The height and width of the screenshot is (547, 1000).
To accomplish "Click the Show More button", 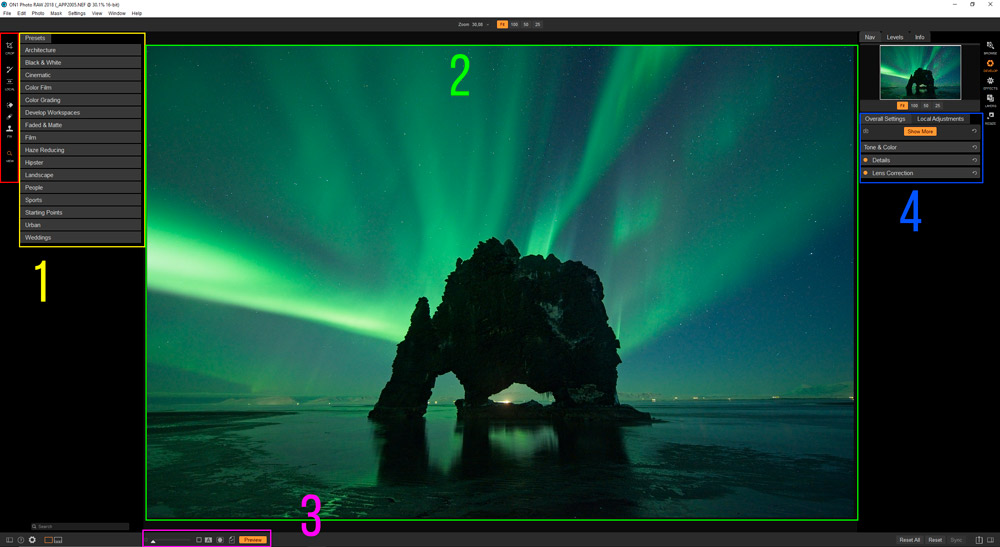I will click(920, 131).
